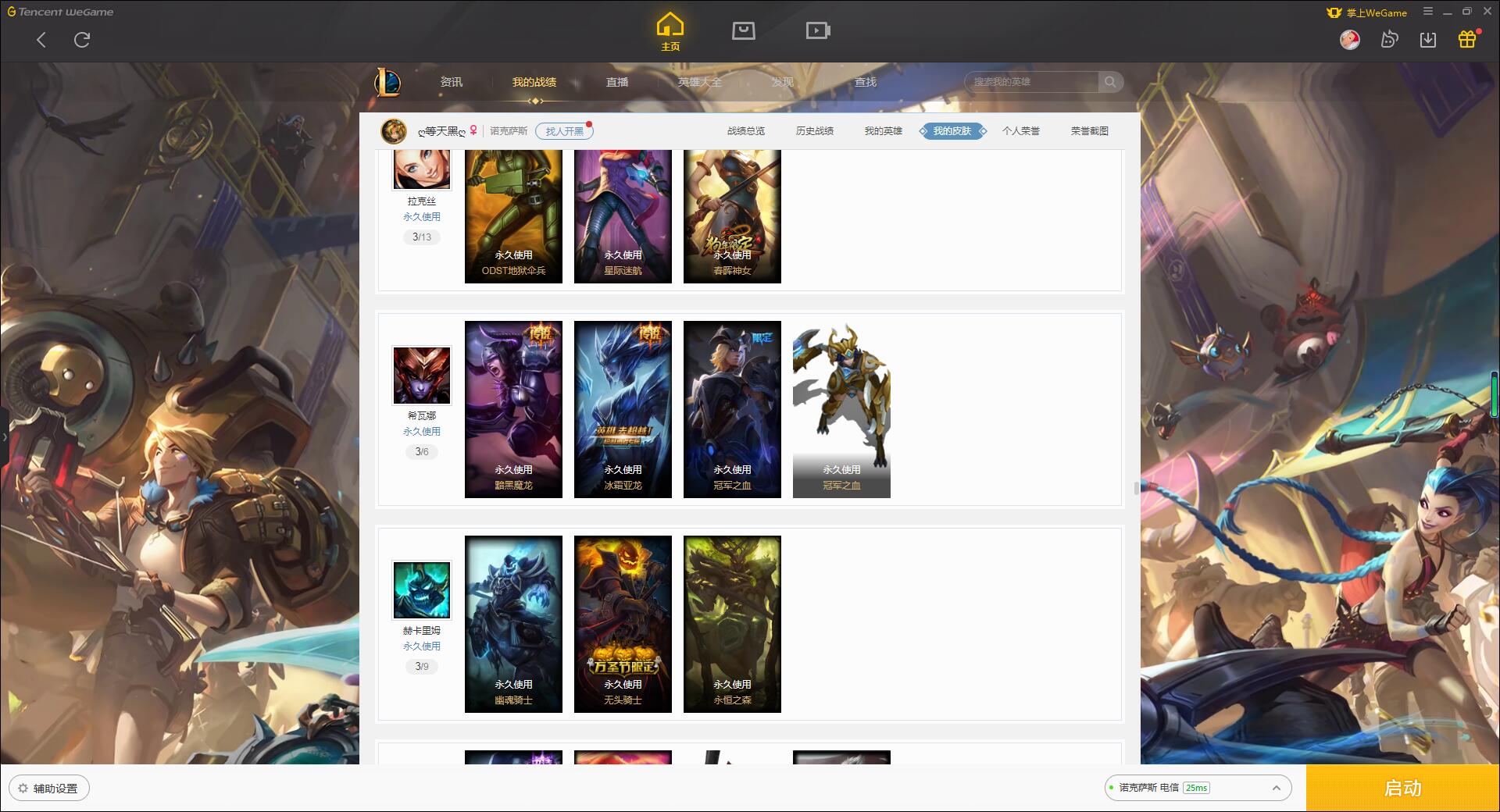The height and width of the screenshot is (812, 1500).
Task: Open the 英雄大全 tab
Action: pyautogui.click(x=700, y=82)
